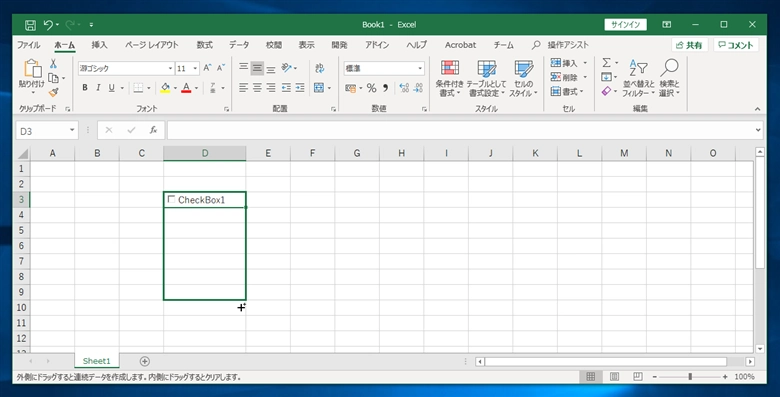Open Find and Select (検索と選択)
This screenshot has height=397, width=780.
[x=670, y=79]
